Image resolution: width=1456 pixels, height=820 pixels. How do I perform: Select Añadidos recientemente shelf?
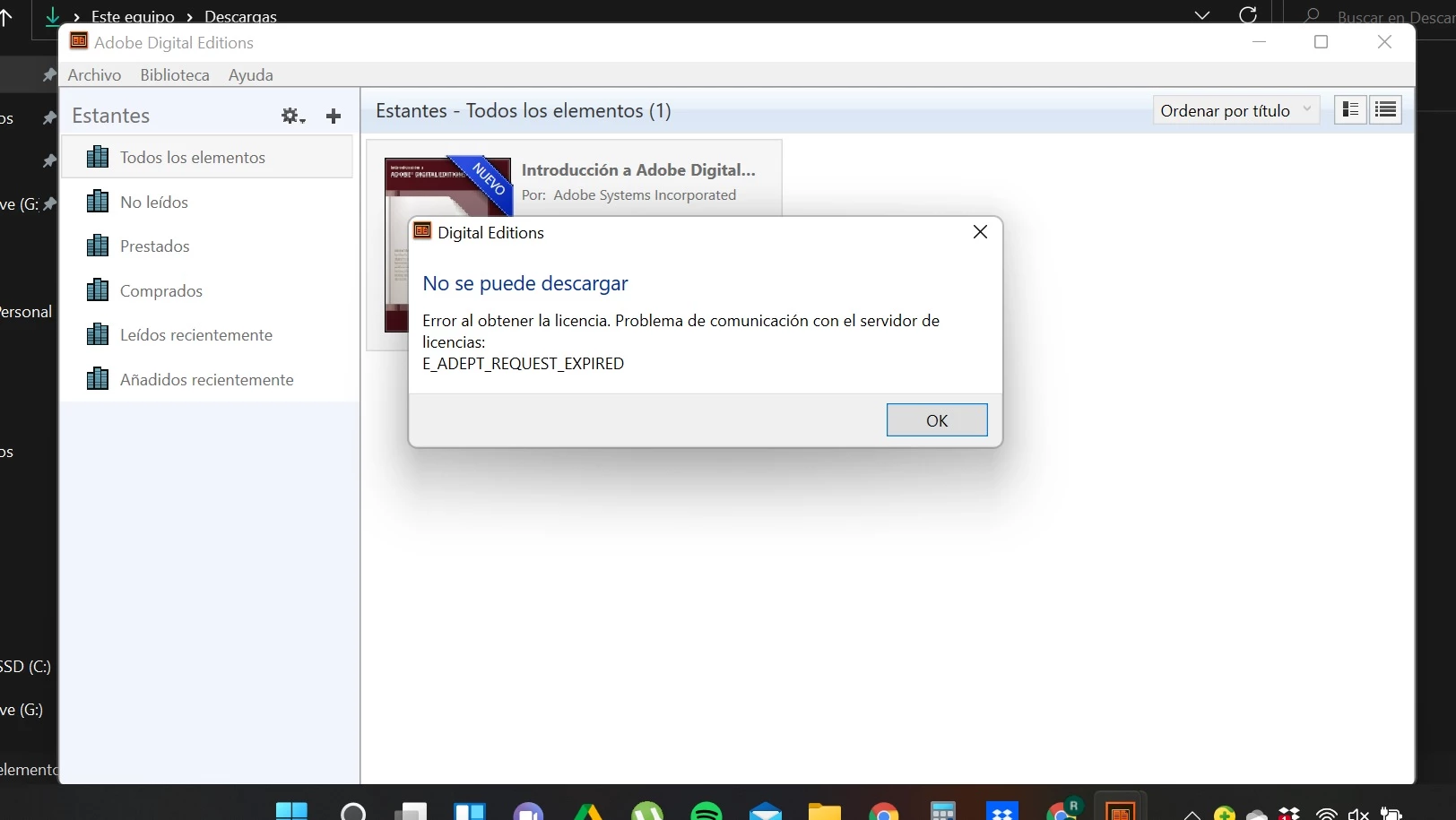point(207,380)
